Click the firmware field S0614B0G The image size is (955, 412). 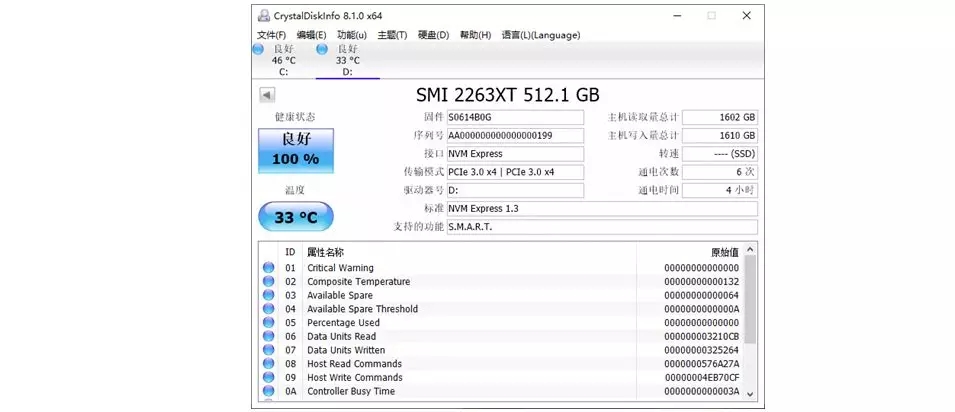(515, 117)
